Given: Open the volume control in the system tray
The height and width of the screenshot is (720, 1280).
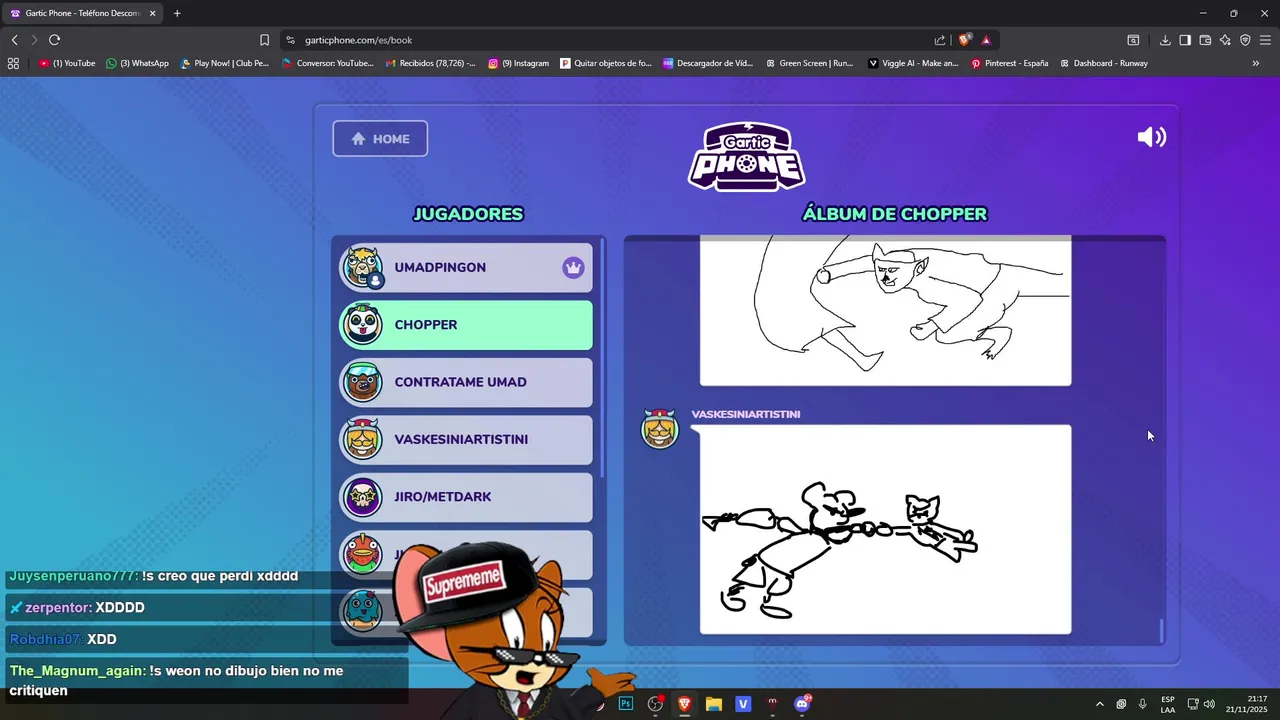Looking at the screenshot, I should coord(1209,704).
